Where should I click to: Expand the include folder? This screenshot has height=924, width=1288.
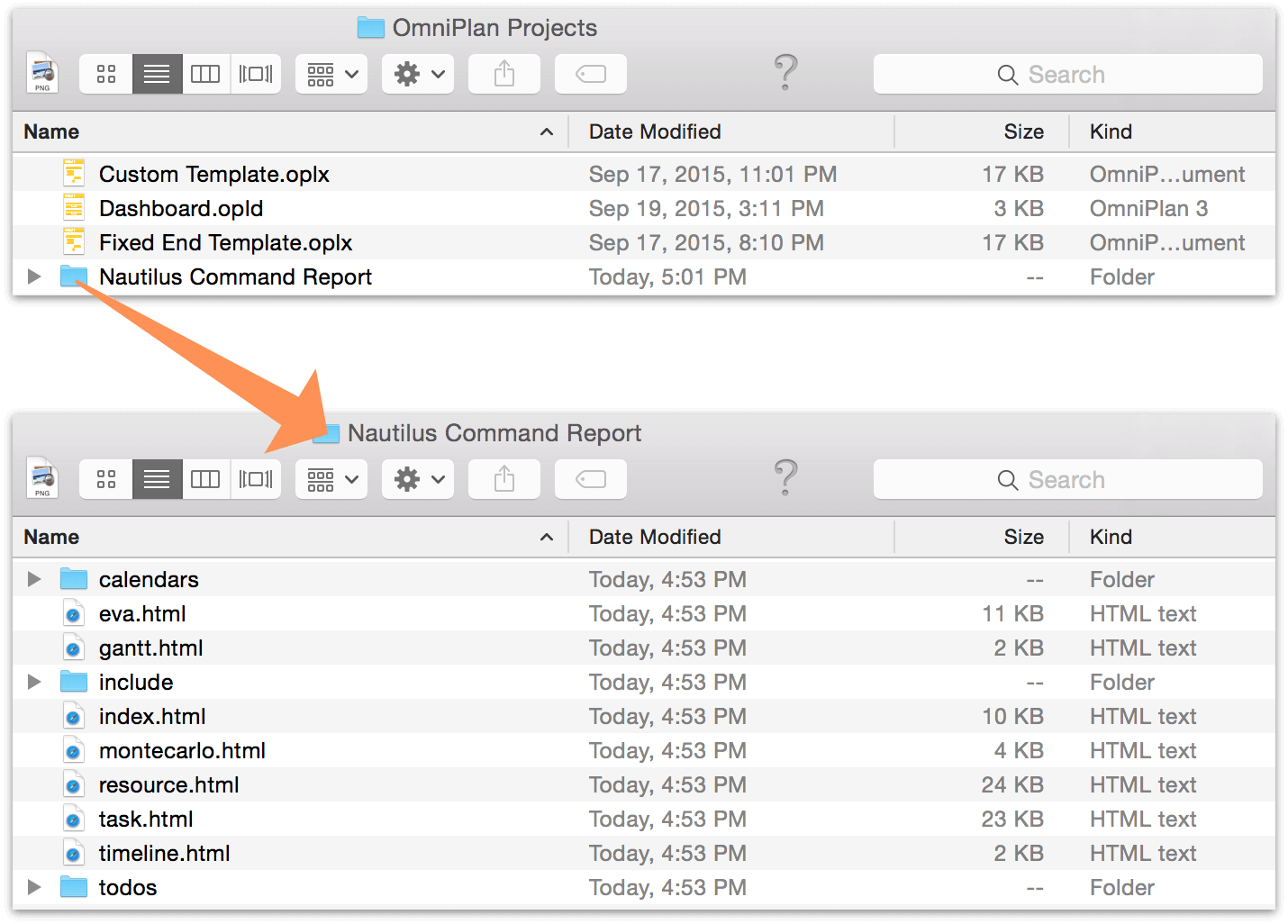coord(34,682)
